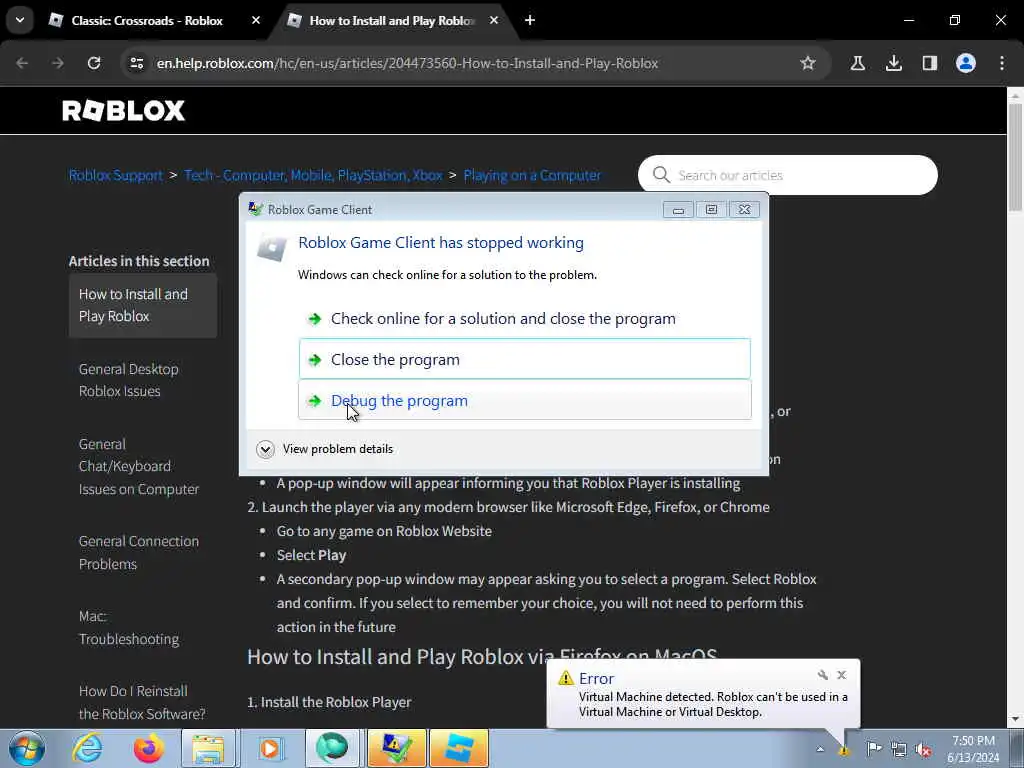
Task: Click the Roblox logo in header
Action: click(x=123, y=110)
